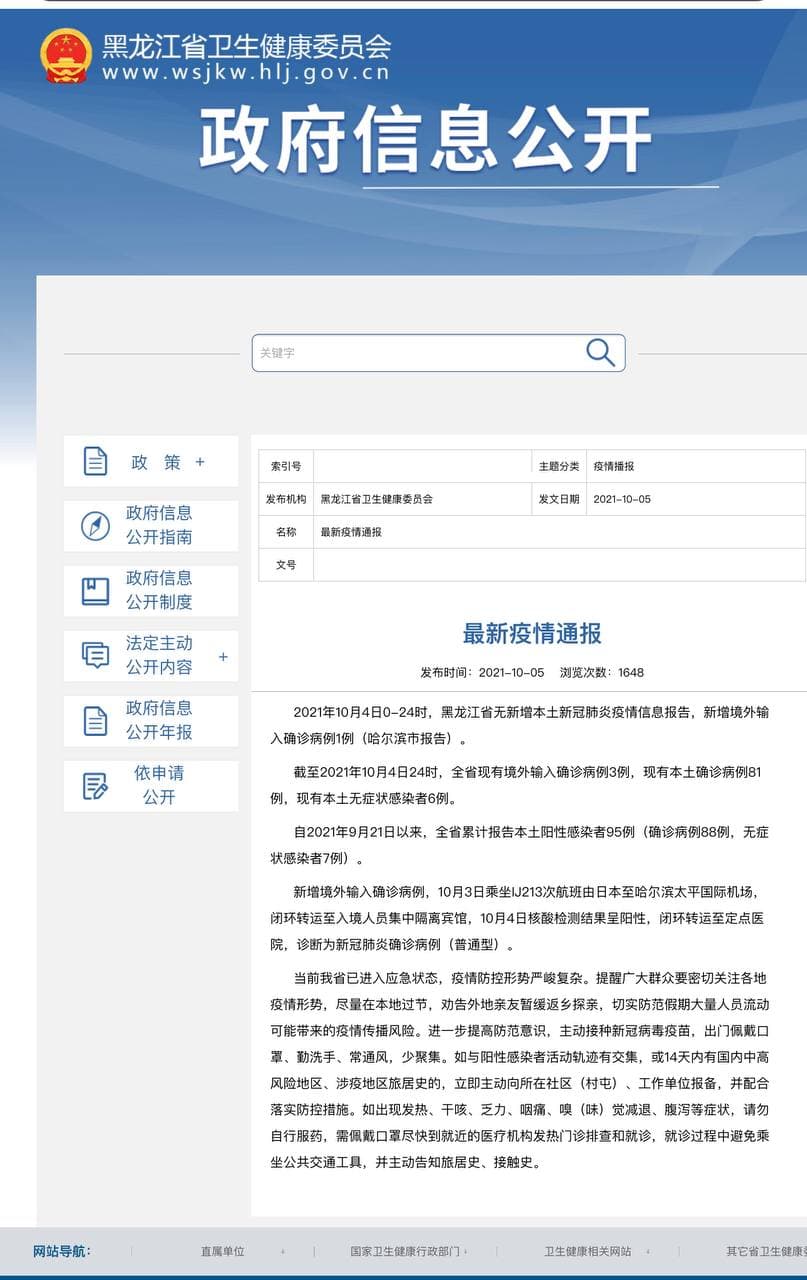Click the book icon beside 政府信息公开制度
The width and height of the screenshot is (807, 1280).
[95, 590]
